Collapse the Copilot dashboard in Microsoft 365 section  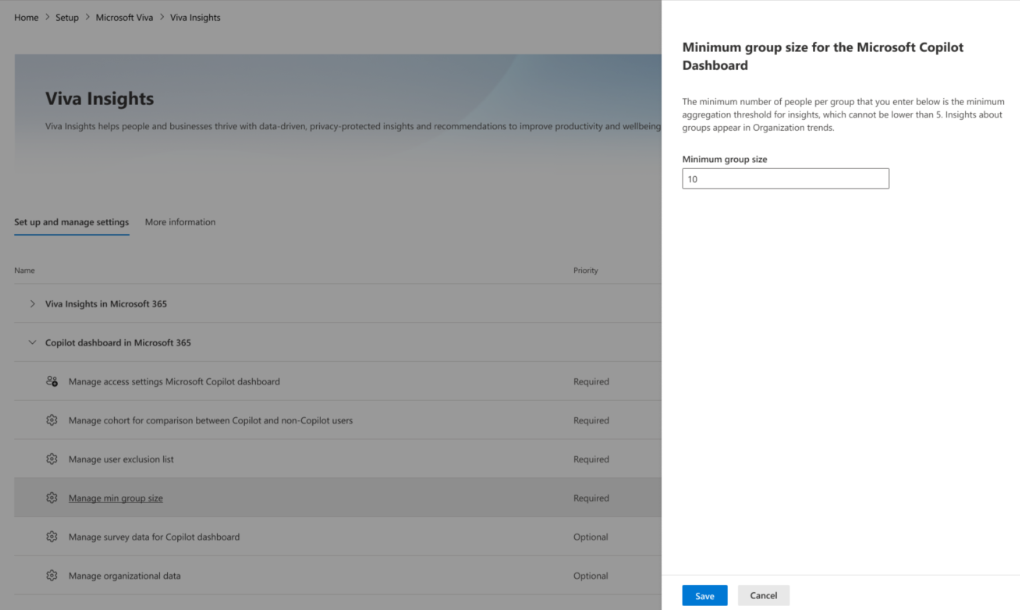(30, 342)
